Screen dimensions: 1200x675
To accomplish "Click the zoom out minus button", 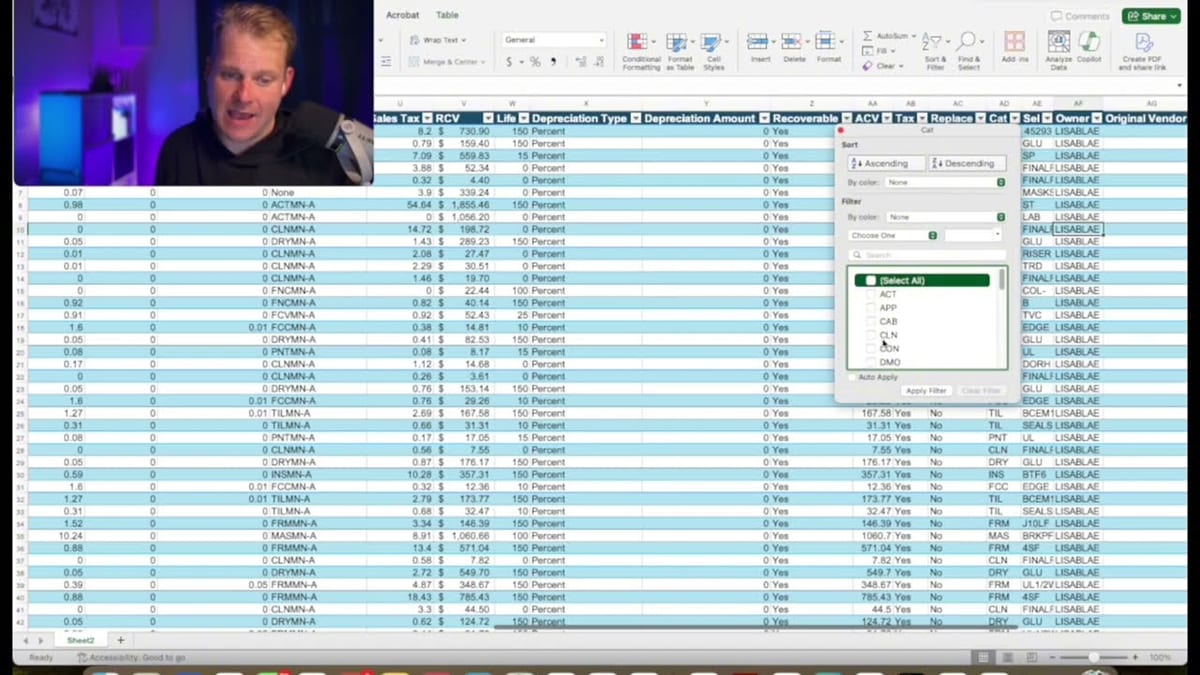I will [1051, 658].
